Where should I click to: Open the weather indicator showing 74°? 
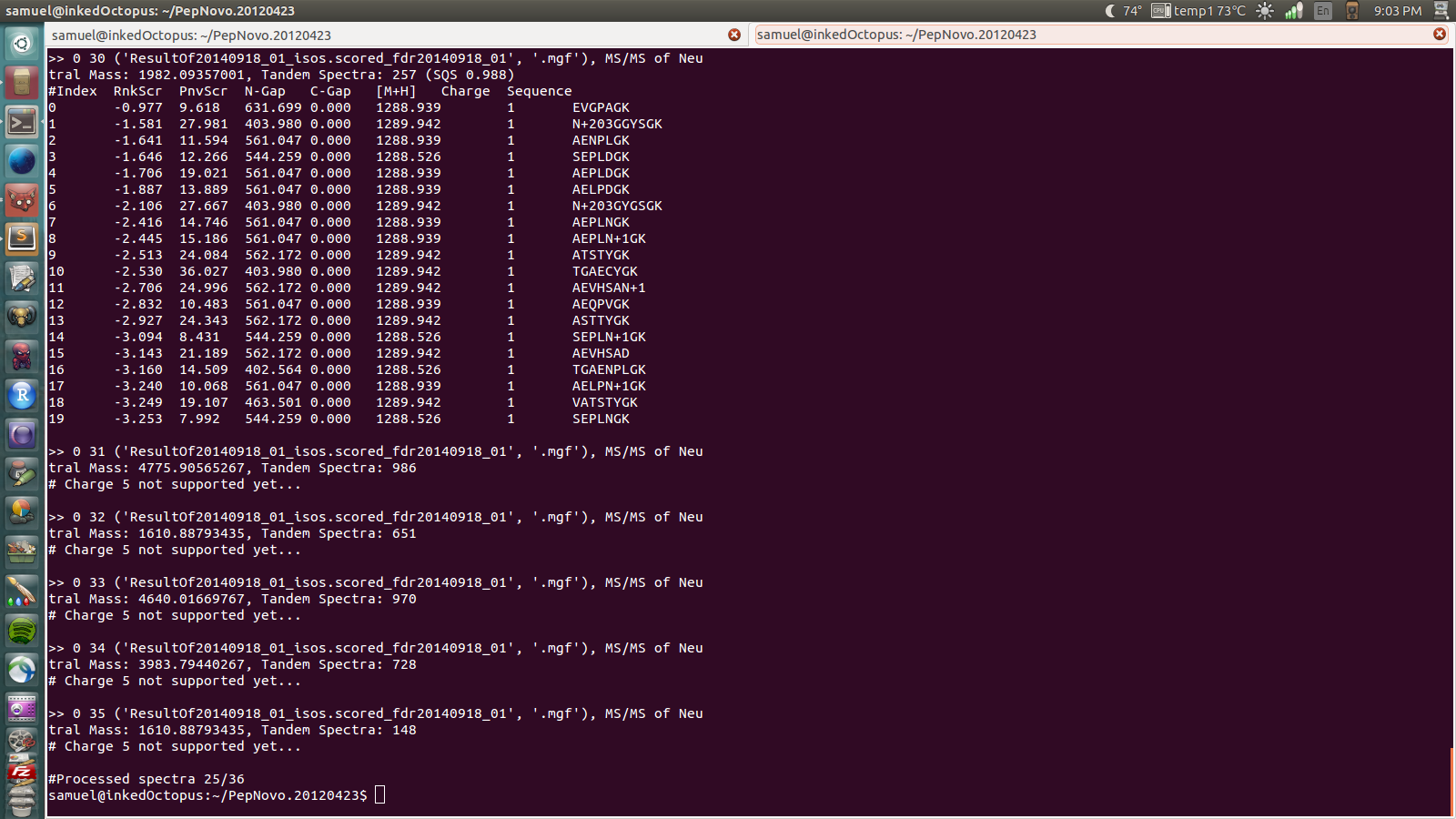pyautogui.click(x=1123, y=11)
